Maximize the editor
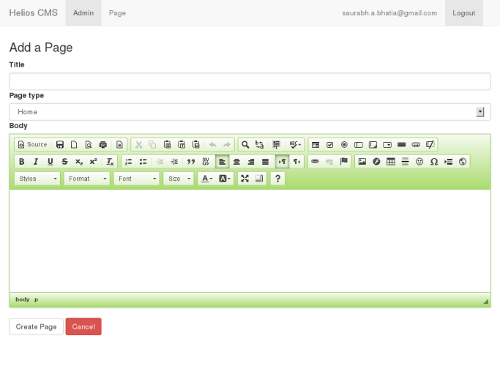Screen dimensions: 500x366 click(x=245, y=179)
